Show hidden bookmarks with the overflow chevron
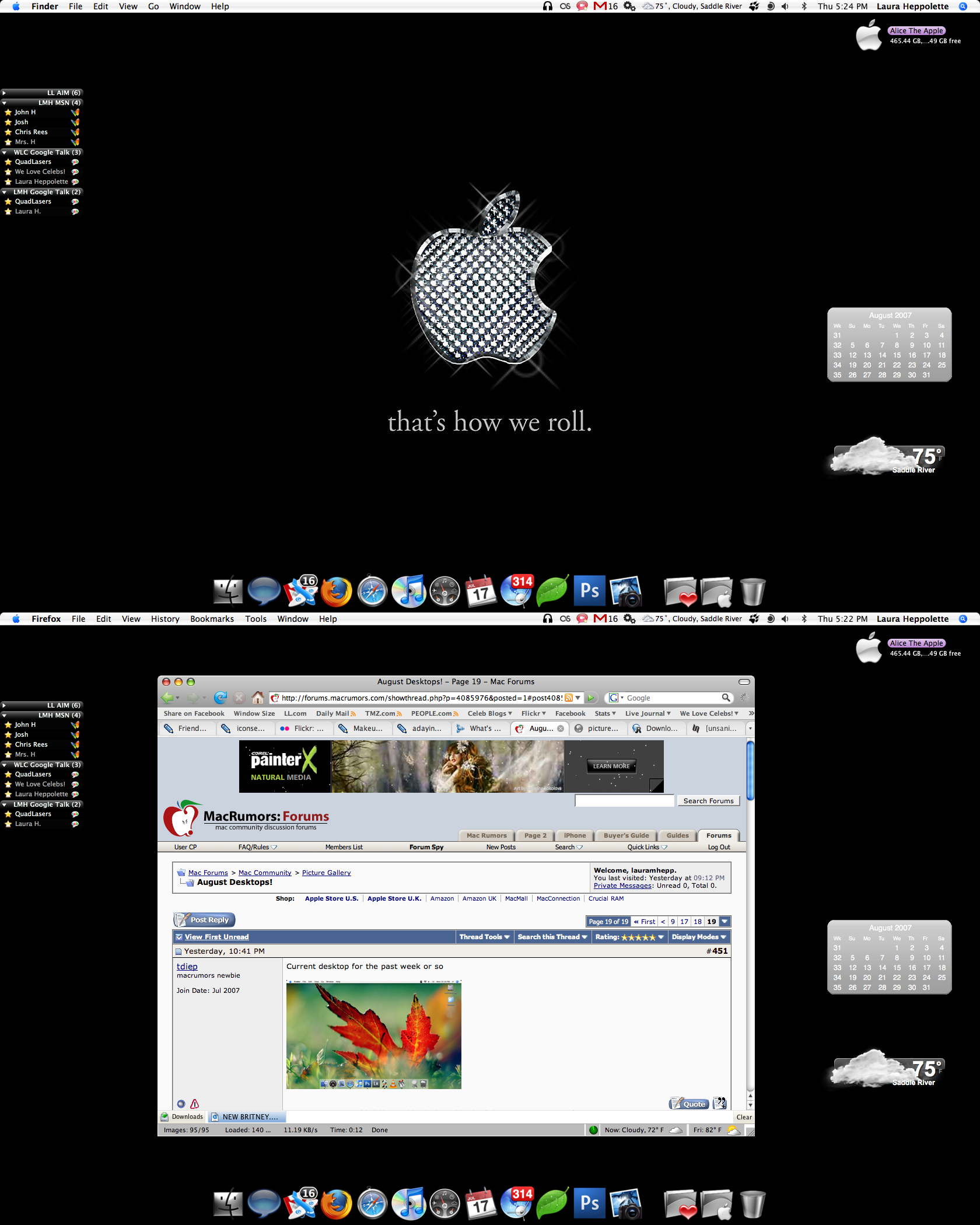980x1225 pixels. click(751, 713)
